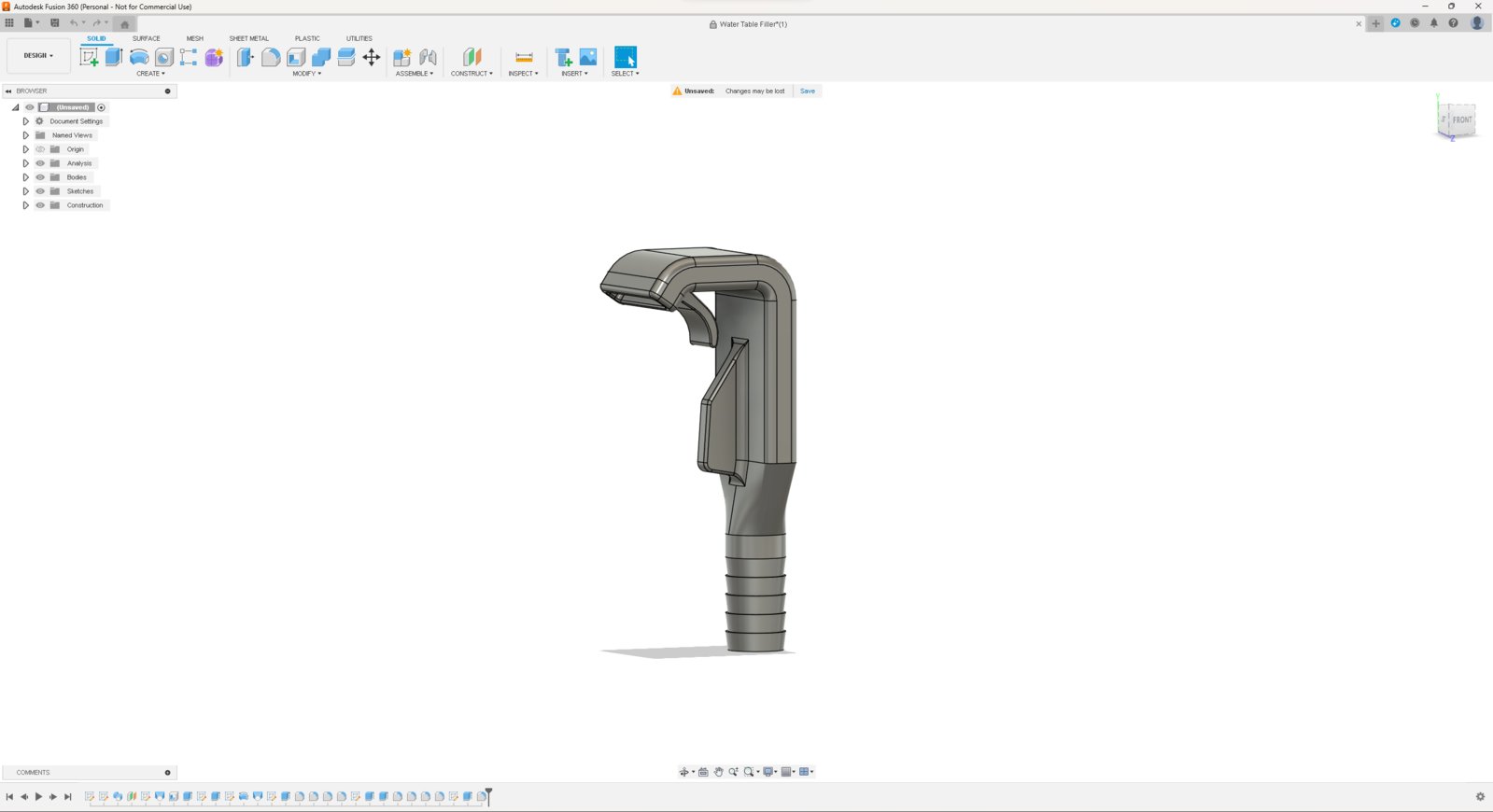The image size is (1493, 812).
Task: Save the document with the floppy icon
Action: [55, 23]
